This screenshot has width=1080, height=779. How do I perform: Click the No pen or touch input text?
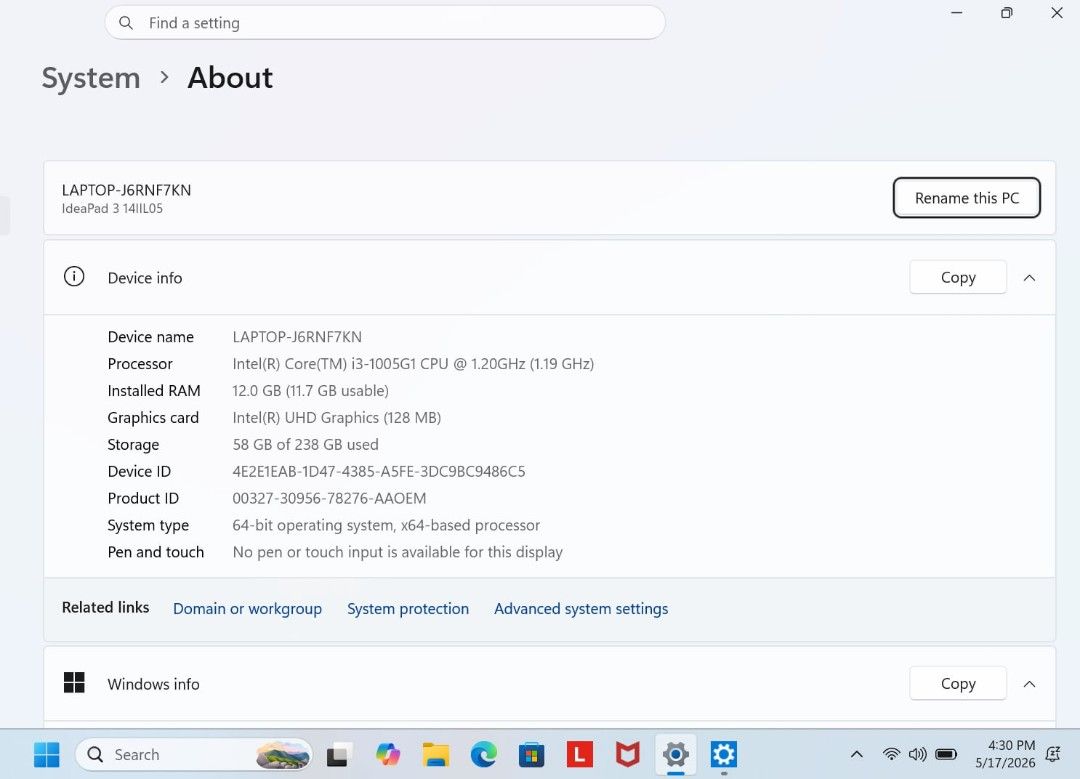(397, 552)
